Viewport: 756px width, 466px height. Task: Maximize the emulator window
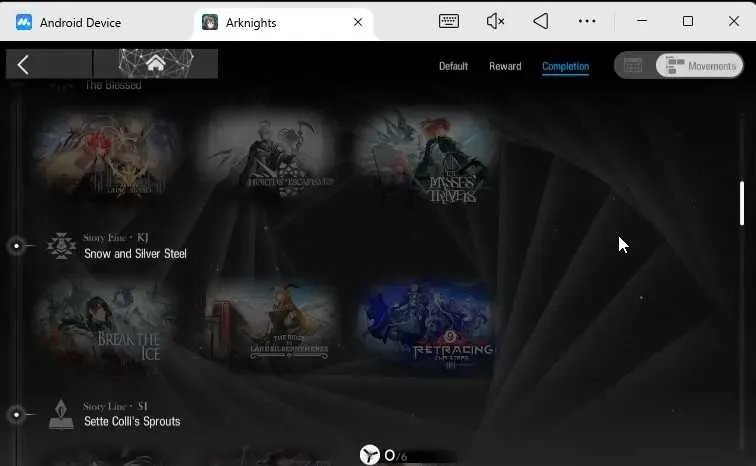pyautogui.click(x=688, y=21)
